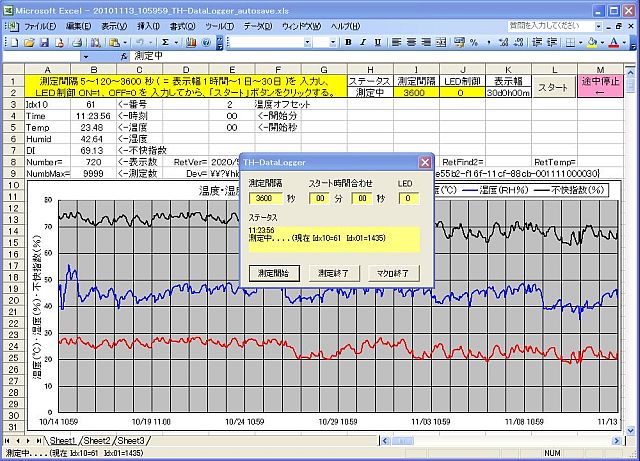Expand the Fill Color palette arrow
Image resolution: width=640 pixels, height=461 pixels.
pos(602,42)
